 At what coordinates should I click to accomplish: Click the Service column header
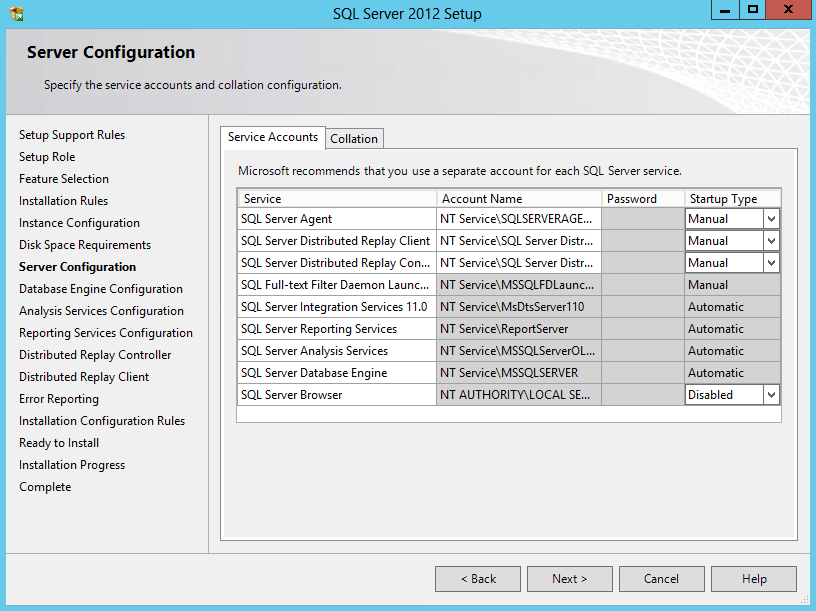[x=337, y=199]
